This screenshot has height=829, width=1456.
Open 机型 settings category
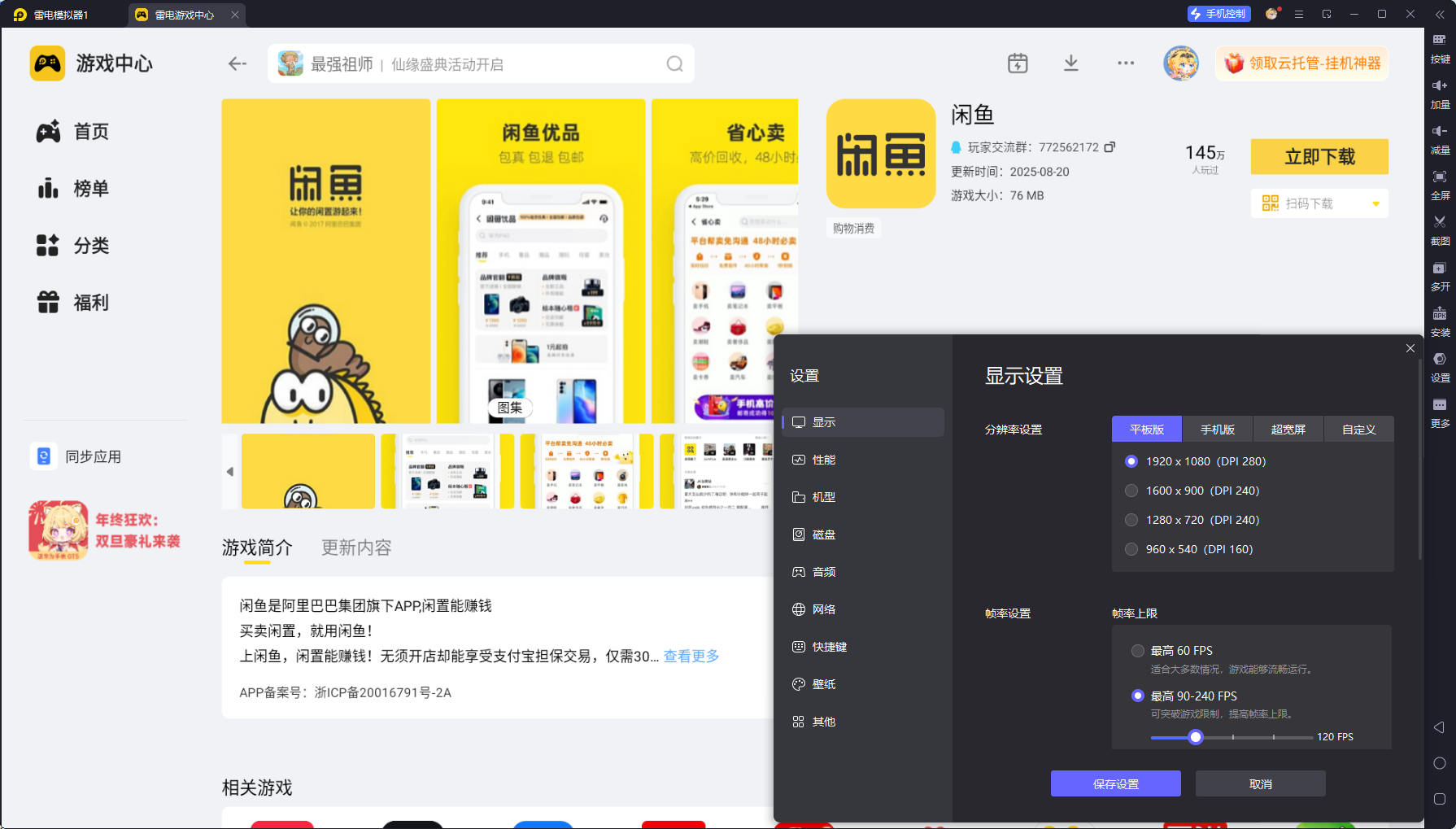863,497
